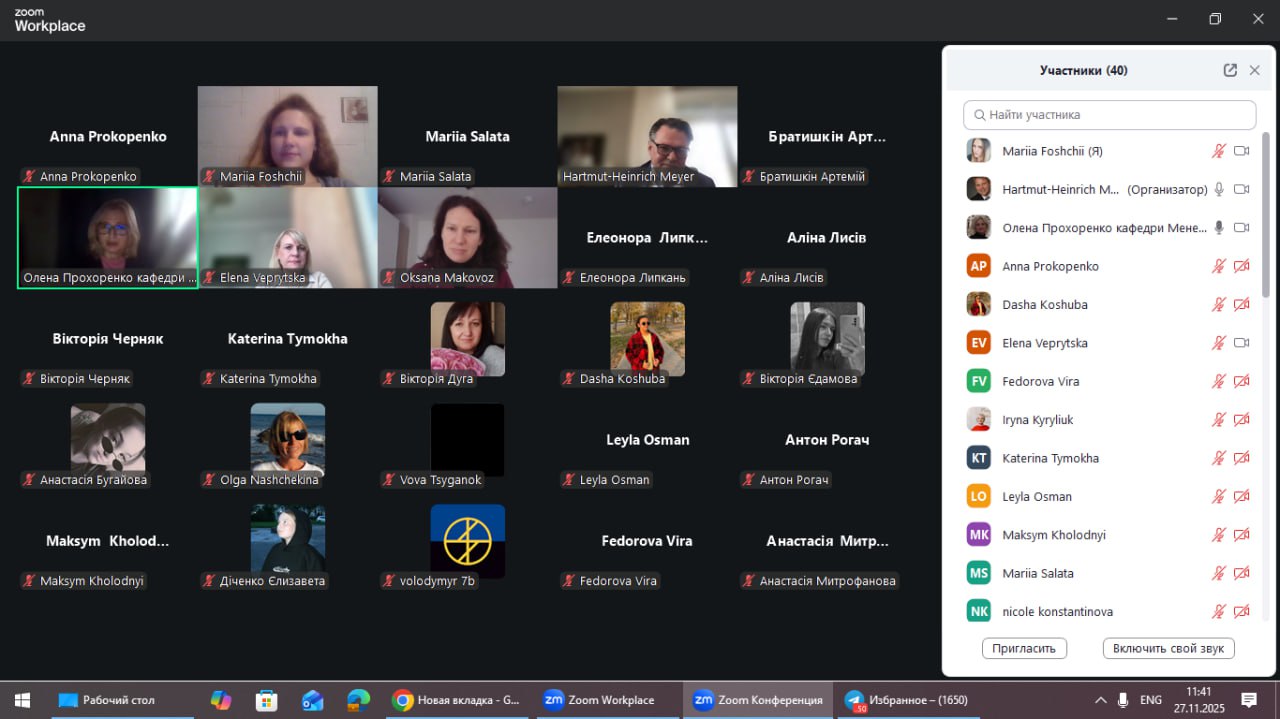1280x719 pixels.
Task: Toggle Mariia Foshchii camera icon in list
Action: click(x=1242, y=151)
